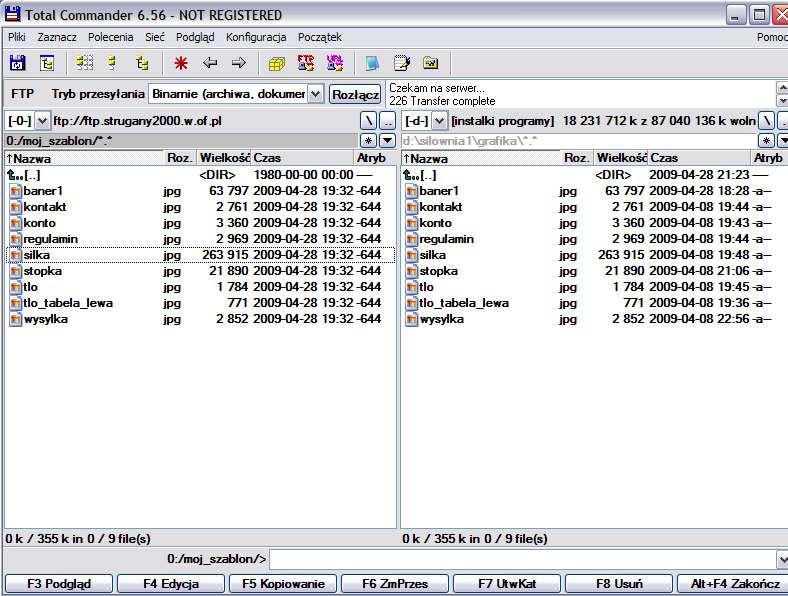Open left panel directory history arrow

[387, 141]
